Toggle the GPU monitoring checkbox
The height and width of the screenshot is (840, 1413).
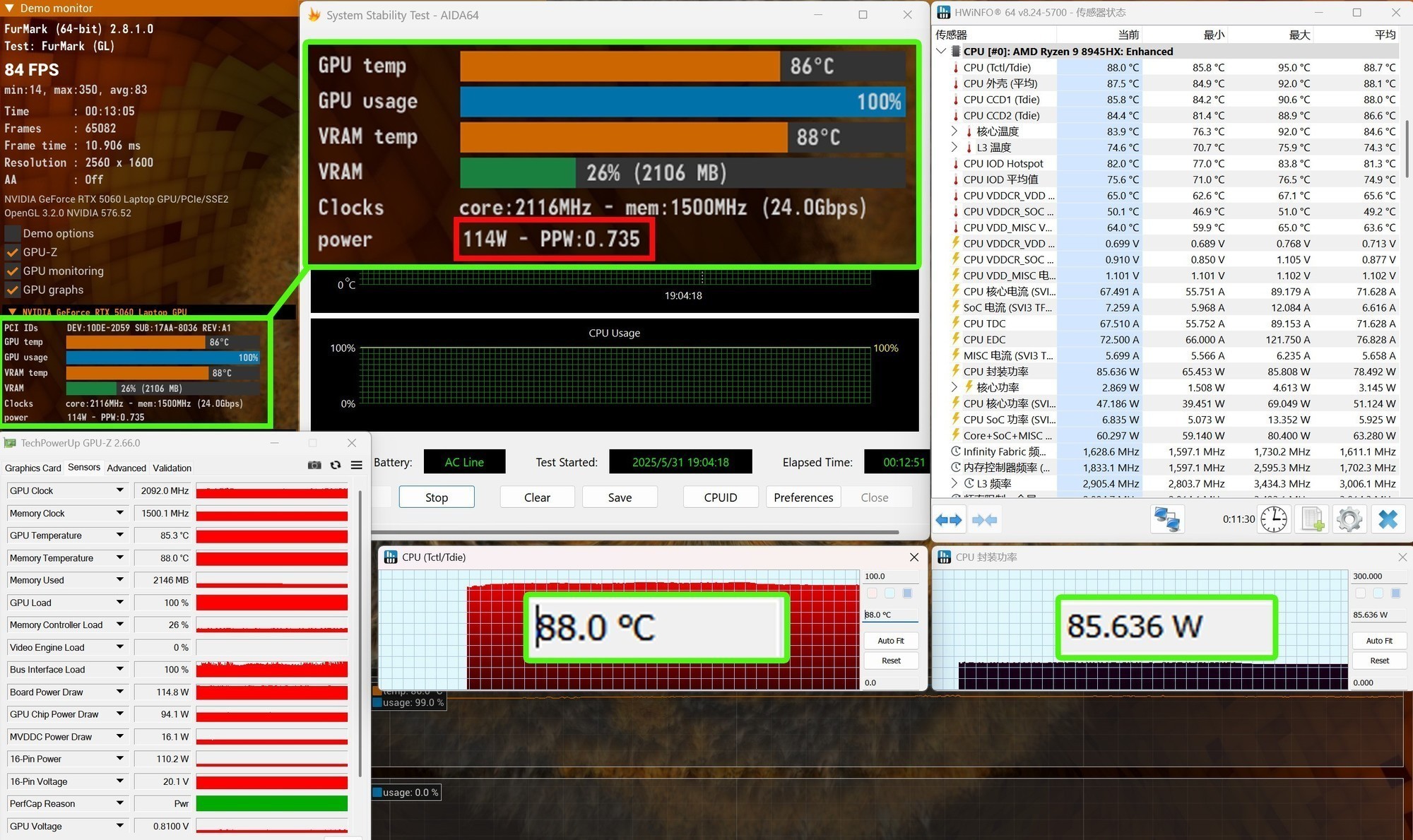[12, 271]
